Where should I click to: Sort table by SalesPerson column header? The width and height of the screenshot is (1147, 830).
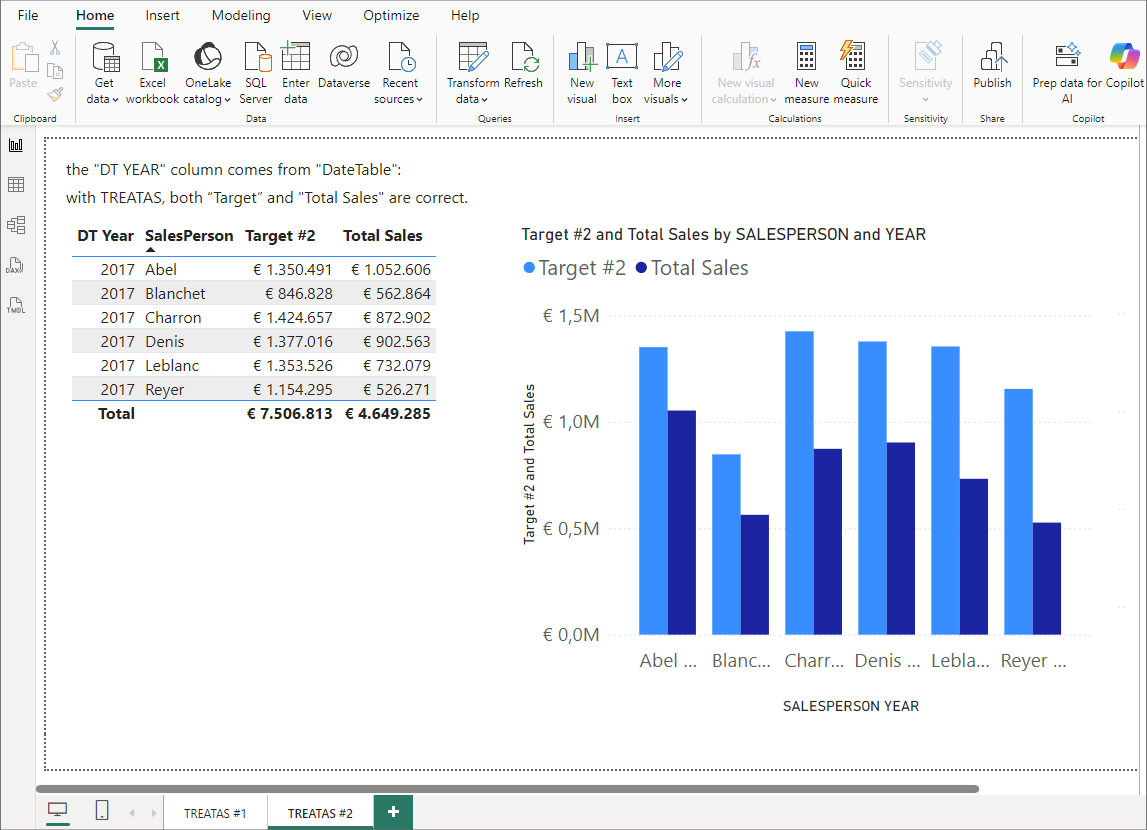point(189,236)
